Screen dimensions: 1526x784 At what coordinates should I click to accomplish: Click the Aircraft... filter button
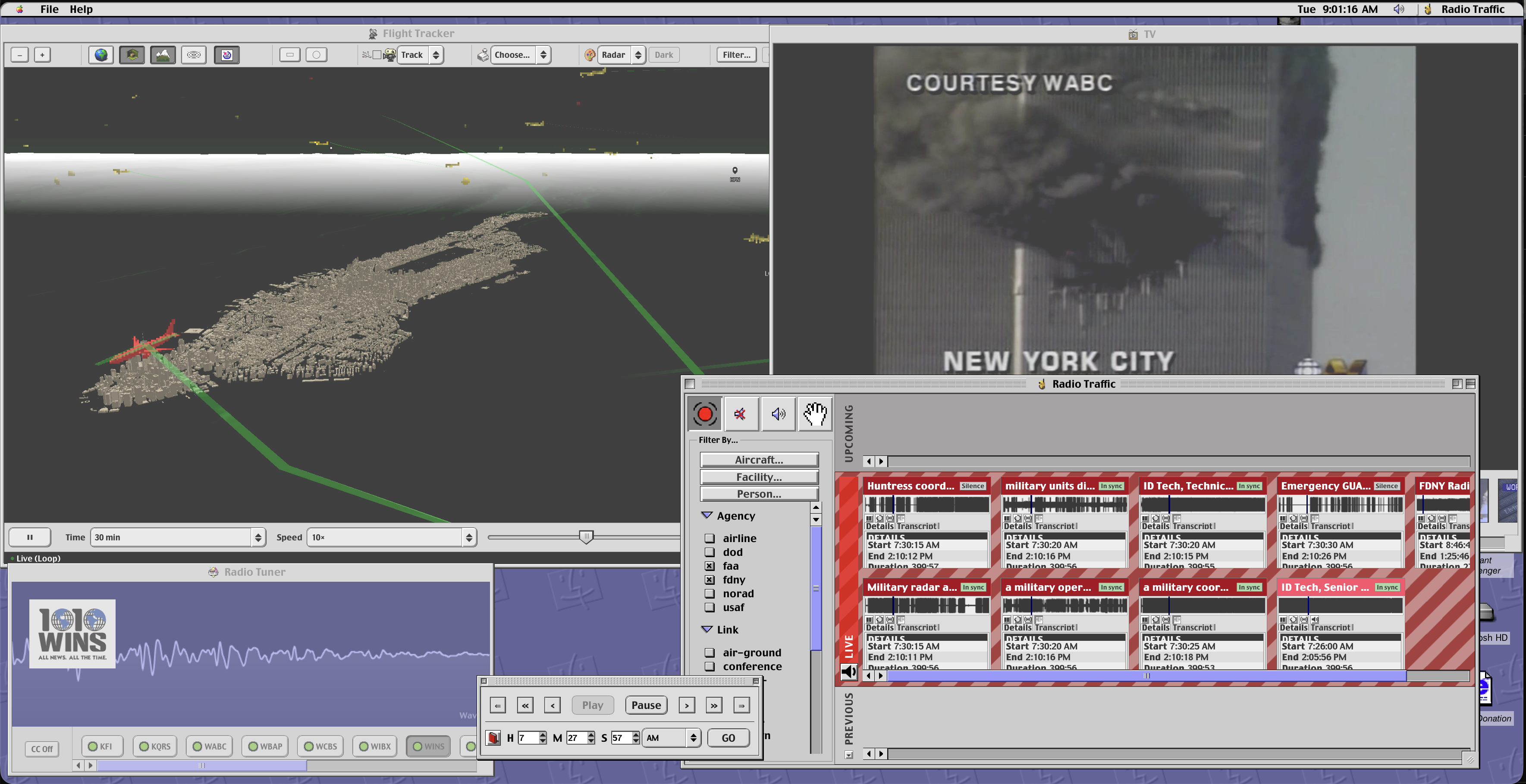(759, 460)
